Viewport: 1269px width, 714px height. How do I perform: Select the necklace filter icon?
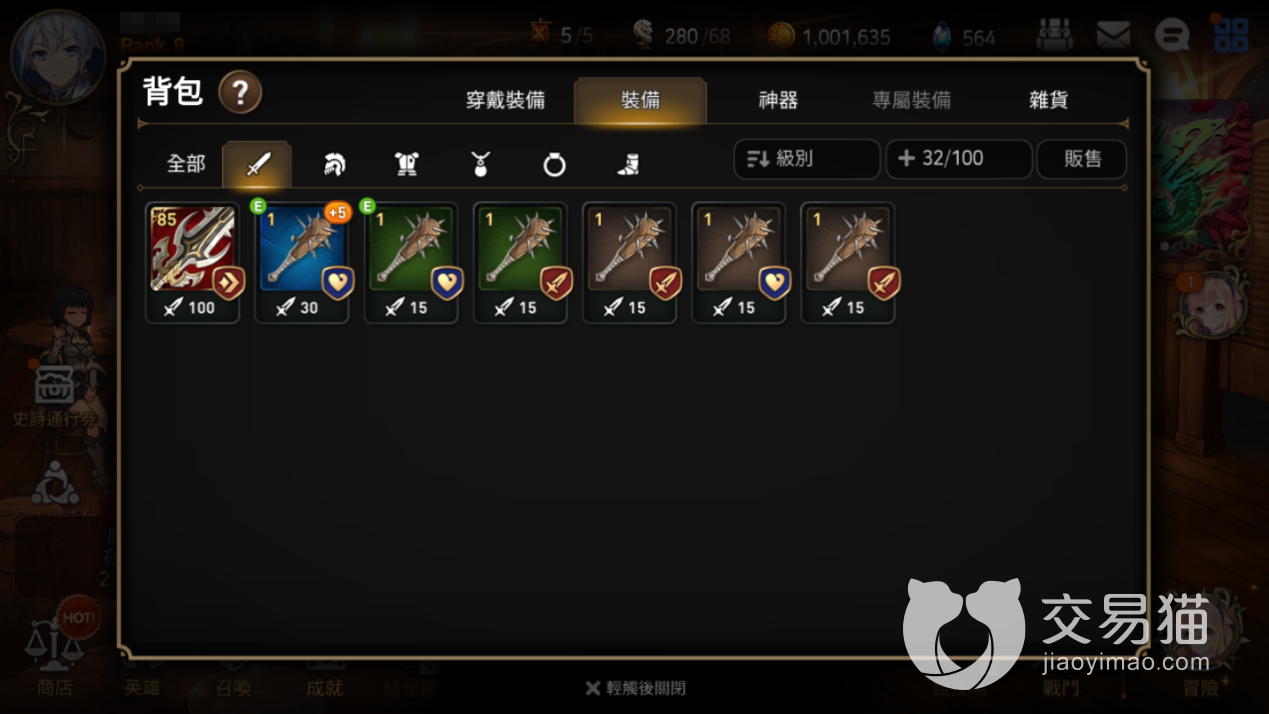pyautogui.click(x=480, y=164)
